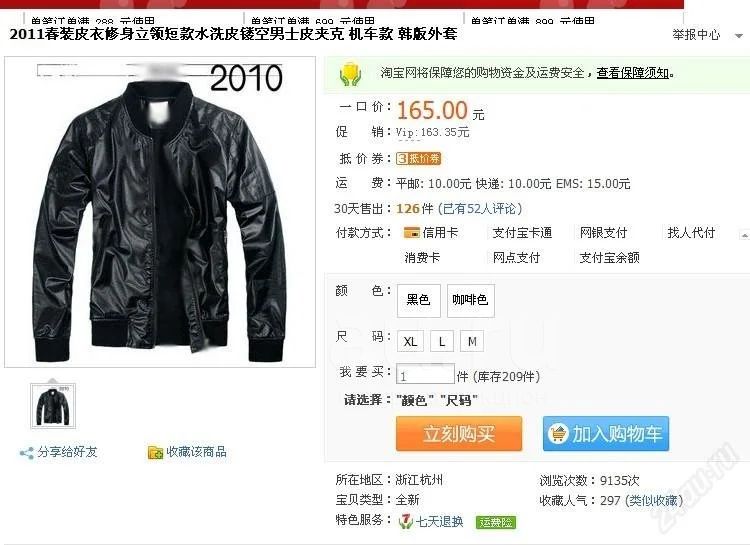This screenshot has height=545, width=750.
Task: Click the credit card icon beside 信用卡
Action: (x=411, y=233)
